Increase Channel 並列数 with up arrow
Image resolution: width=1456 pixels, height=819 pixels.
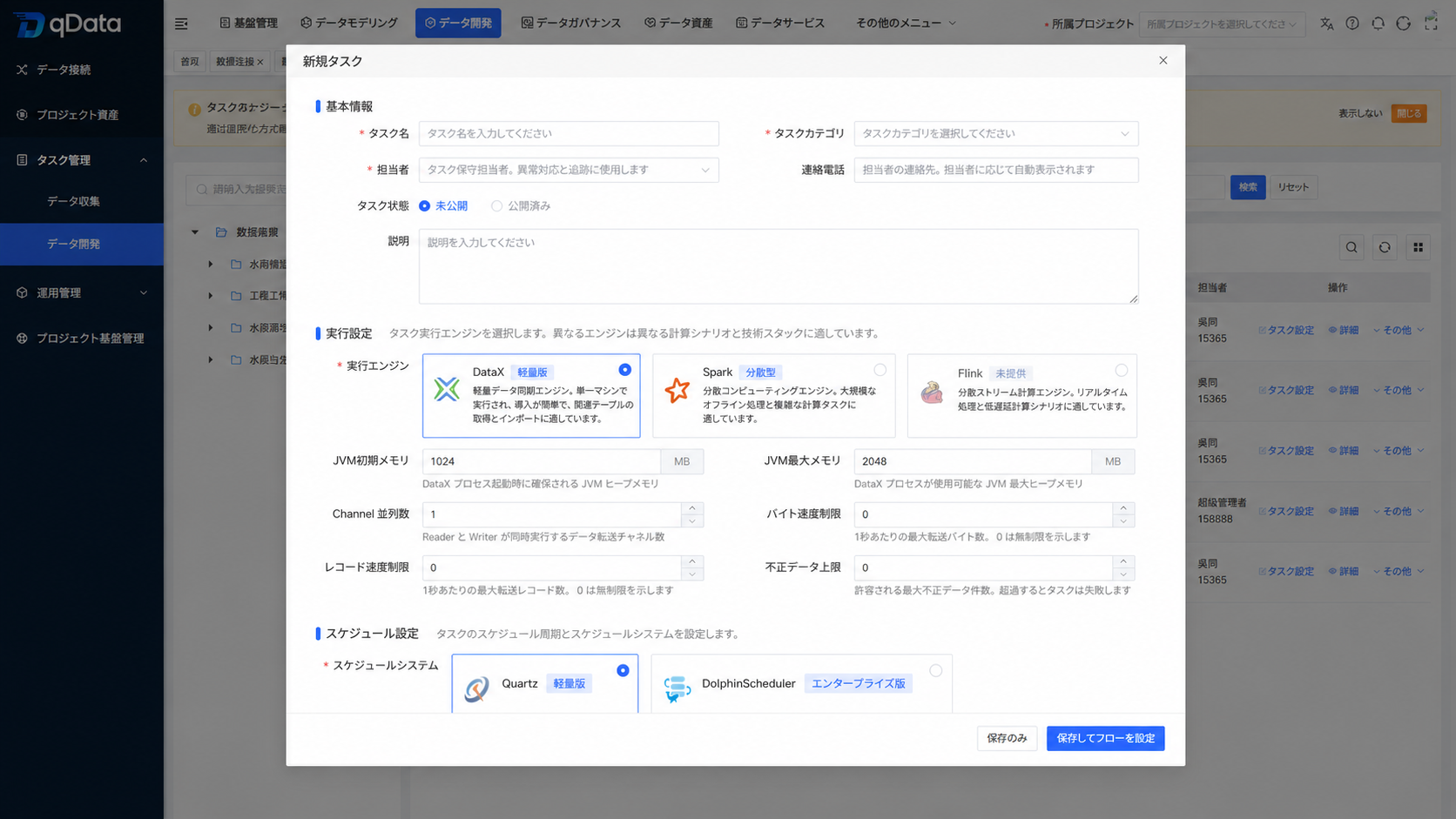[692, 508]
